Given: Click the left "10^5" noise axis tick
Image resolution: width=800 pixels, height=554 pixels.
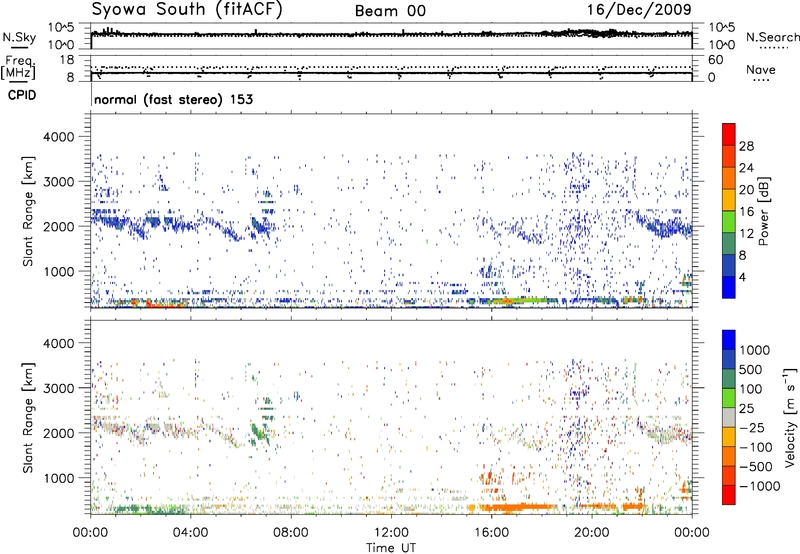Looking at the screenshot, I should (x=61, y=28).
